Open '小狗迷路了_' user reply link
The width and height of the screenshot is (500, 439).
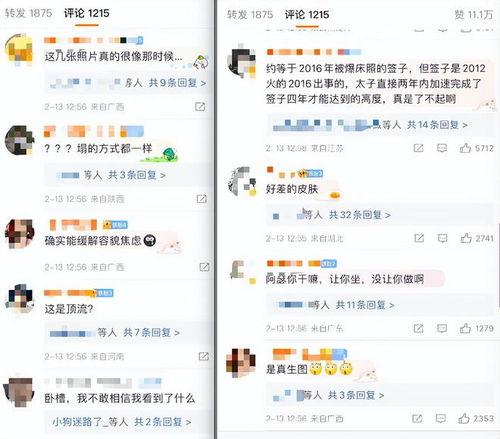(79, 422)
